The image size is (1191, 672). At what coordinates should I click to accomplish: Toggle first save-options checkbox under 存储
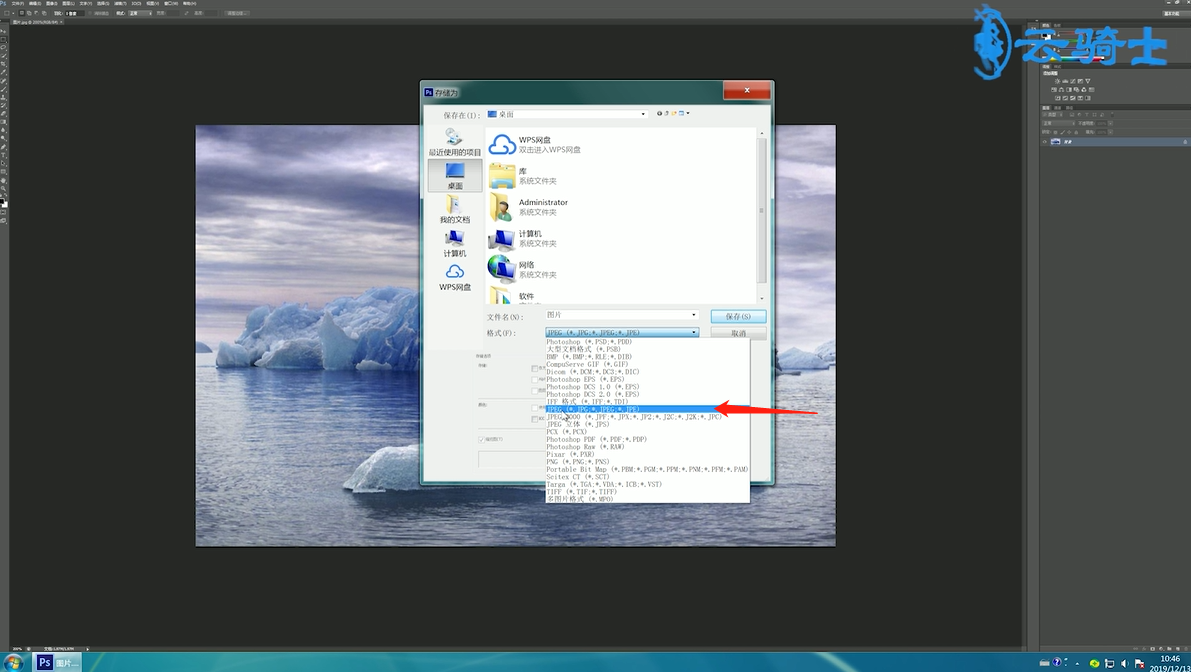[x=535, y=368]
